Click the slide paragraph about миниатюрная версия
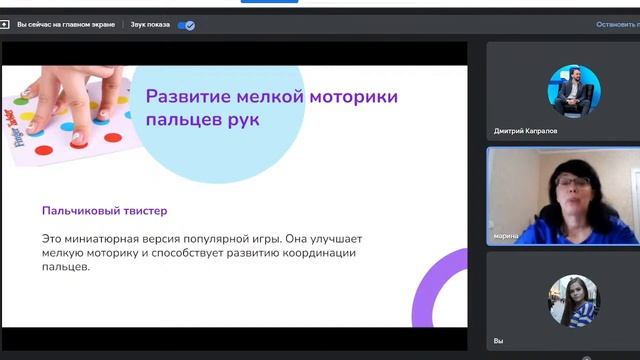The width and height of the screenshot is (640, 360). point(202,253)
